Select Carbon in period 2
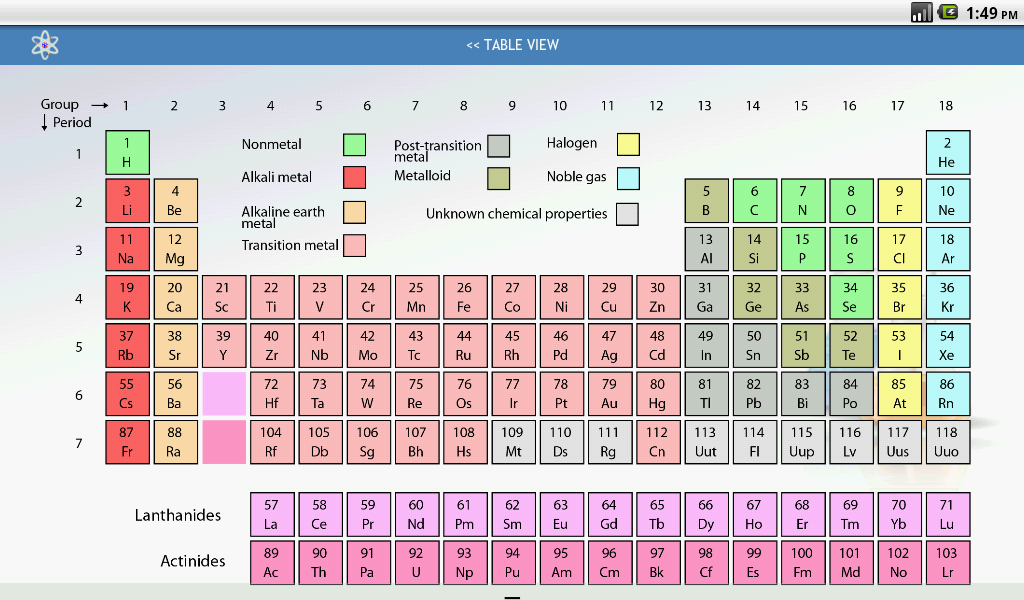This screenshot has height=600, width=1024. [755, 200]
